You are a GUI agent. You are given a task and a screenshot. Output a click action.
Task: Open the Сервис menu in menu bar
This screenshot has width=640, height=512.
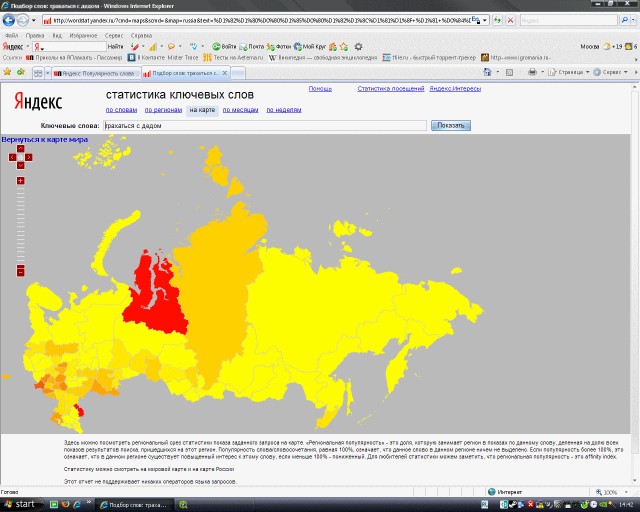(x=114, y=36)
